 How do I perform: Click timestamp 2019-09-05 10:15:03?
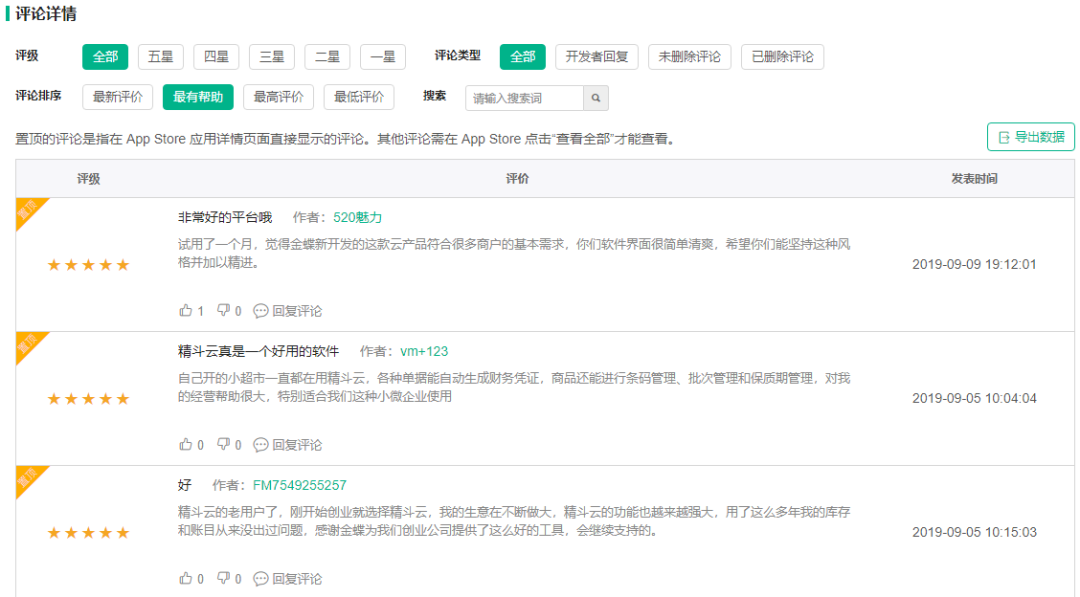[974, 532]
